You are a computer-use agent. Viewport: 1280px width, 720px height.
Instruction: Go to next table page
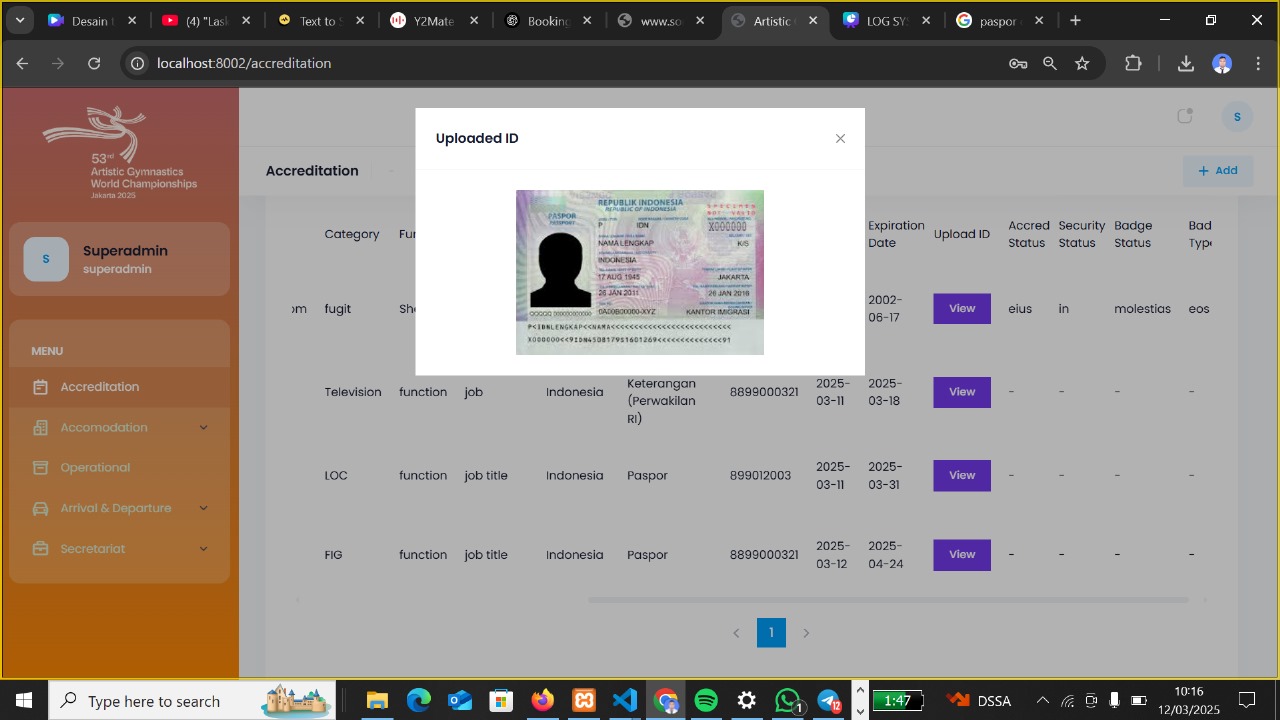pyautogui.click(x=806, y=633)
